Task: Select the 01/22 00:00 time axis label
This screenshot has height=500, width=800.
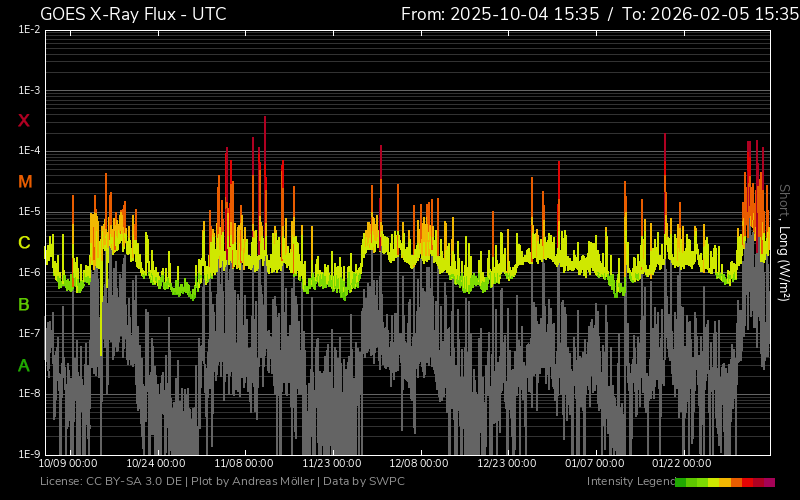Action: point(681,464)
